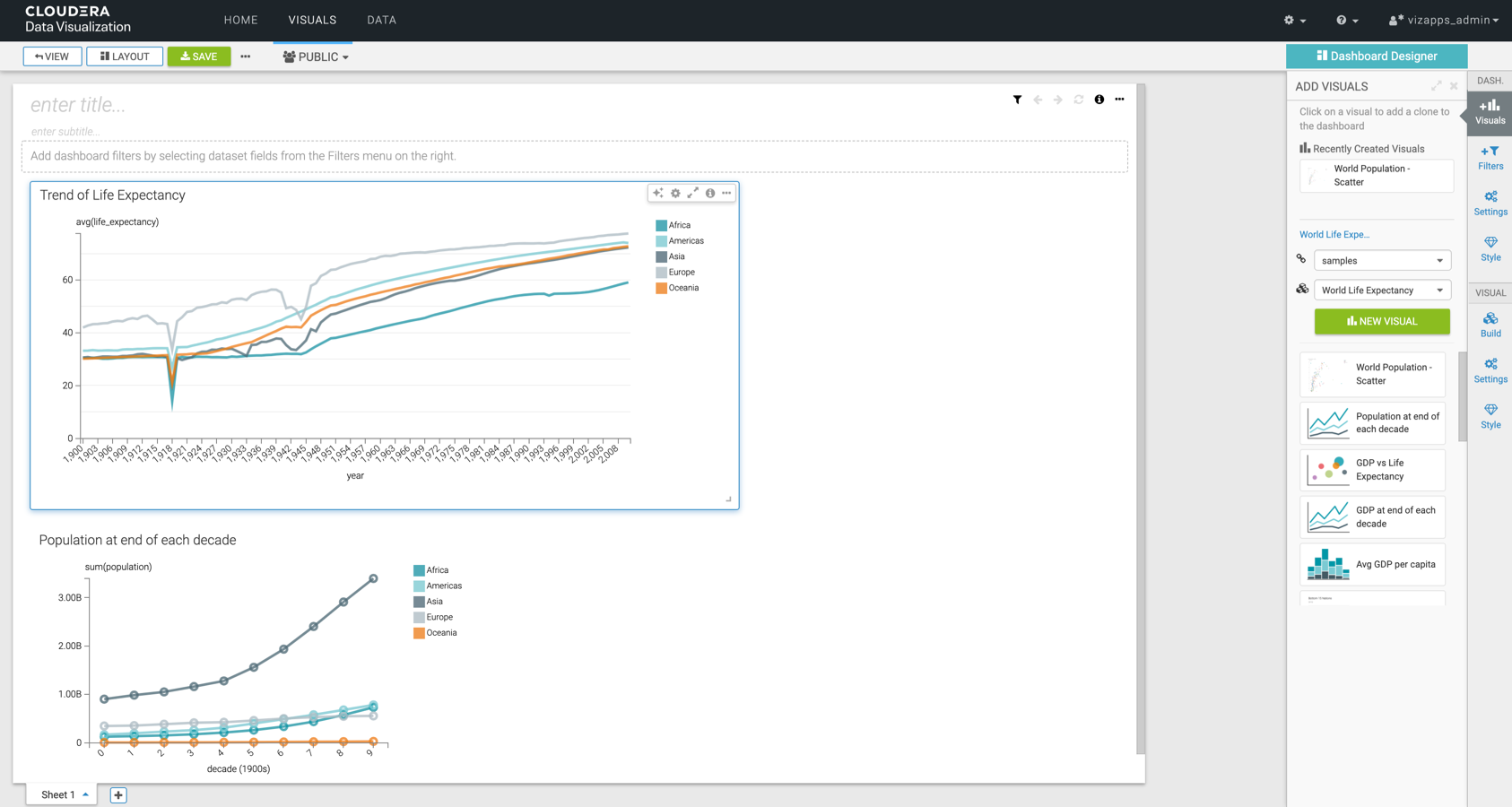
Task: Toggle Africa series in Life Expectancy legend
Action: [x=678, y=226]
